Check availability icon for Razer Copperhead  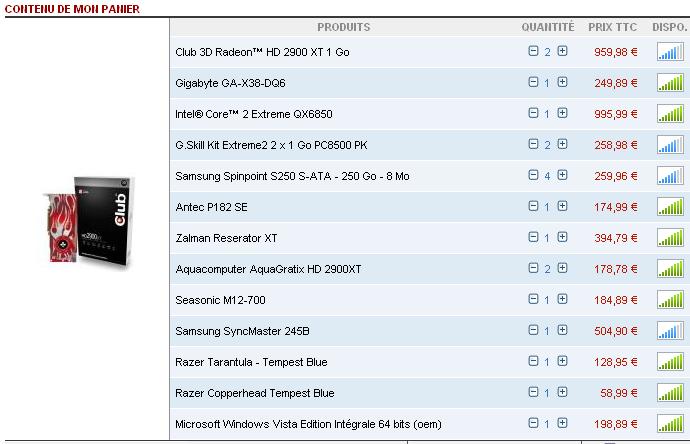[671, 393]
